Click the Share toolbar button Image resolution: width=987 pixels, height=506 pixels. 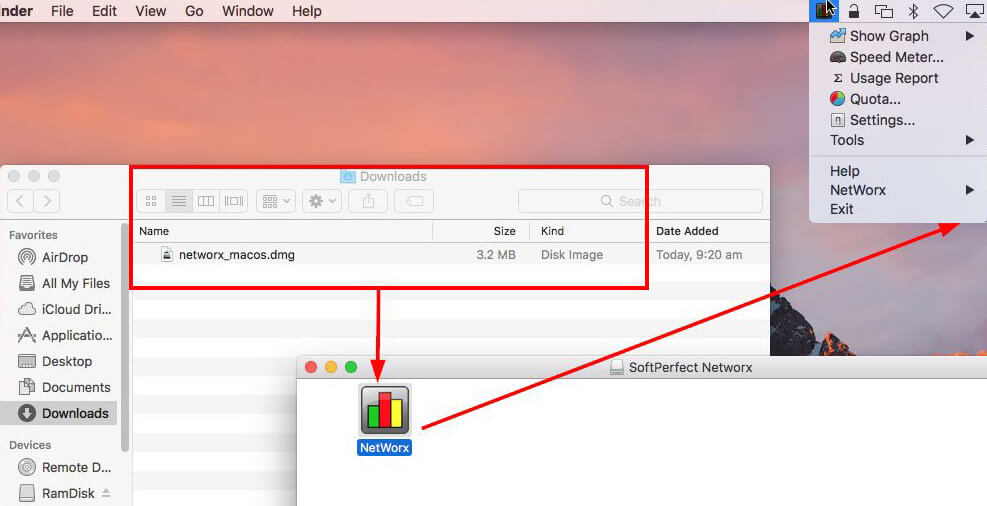[x=368, y=201]
